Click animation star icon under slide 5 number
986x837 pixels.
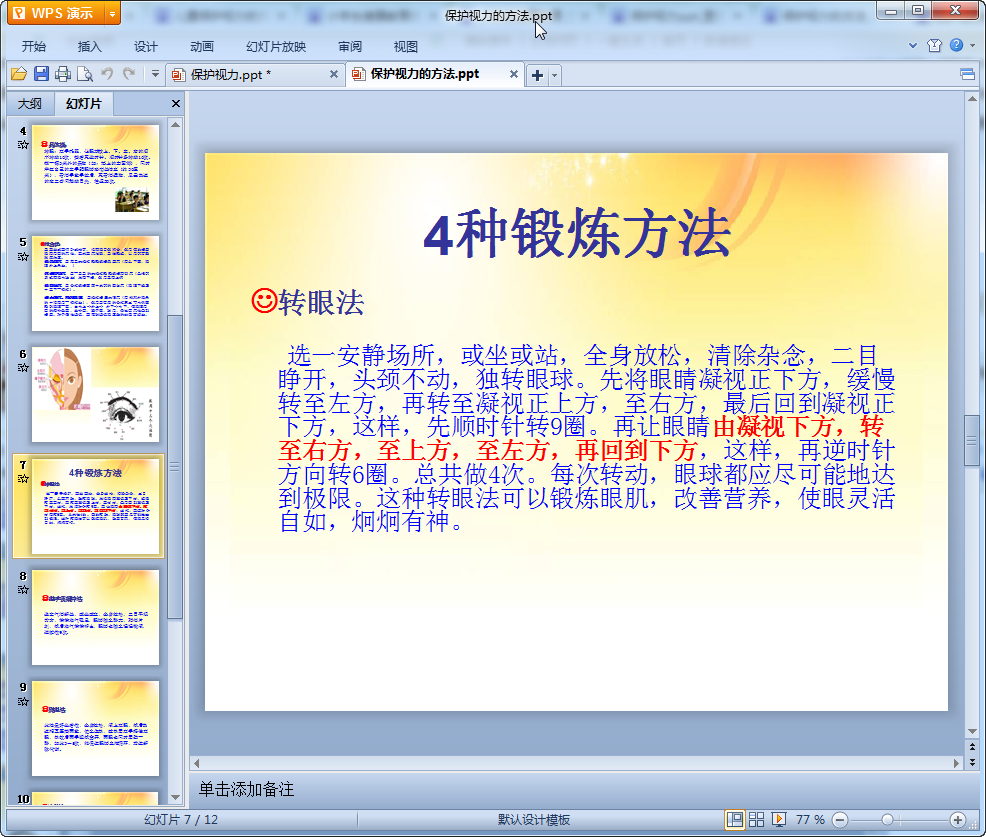[x=23, y=257]
